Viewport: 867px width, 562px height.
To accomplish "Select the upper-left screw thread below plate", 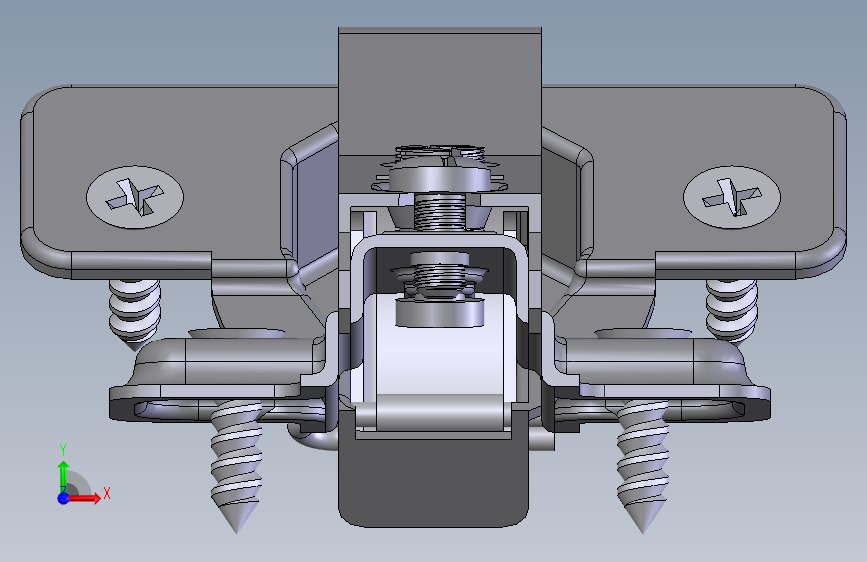I will (x=134, y=313).
